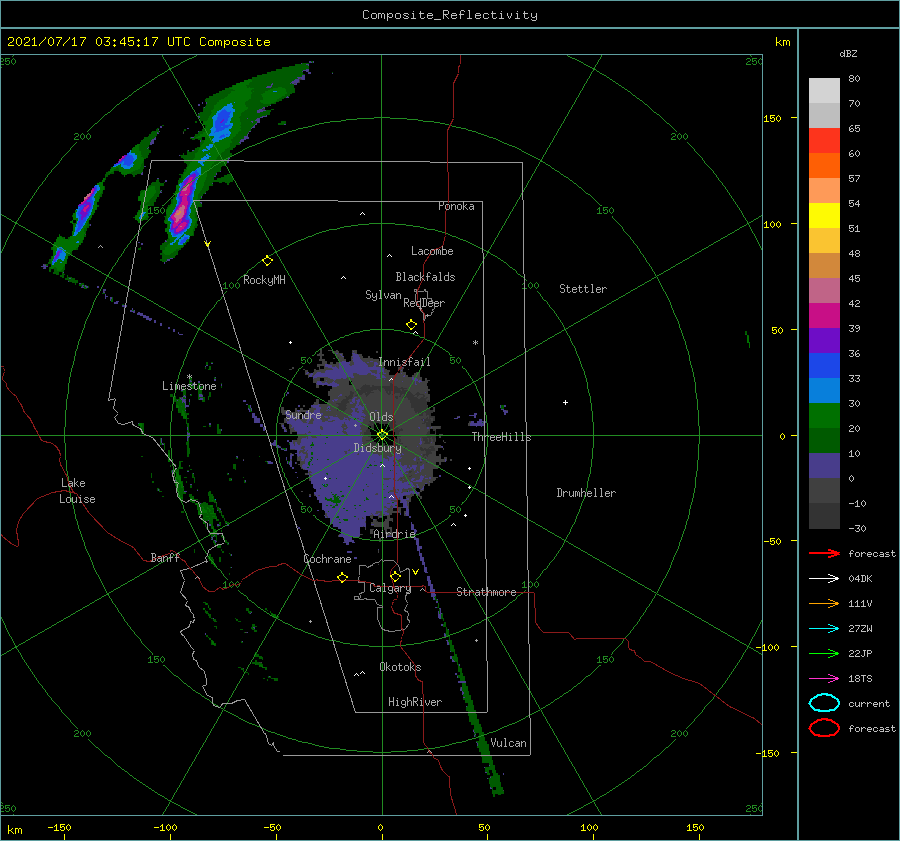900x841 pixels.
Task: Select the red forecast ellipse legend icon
Action: pos(824,728)
